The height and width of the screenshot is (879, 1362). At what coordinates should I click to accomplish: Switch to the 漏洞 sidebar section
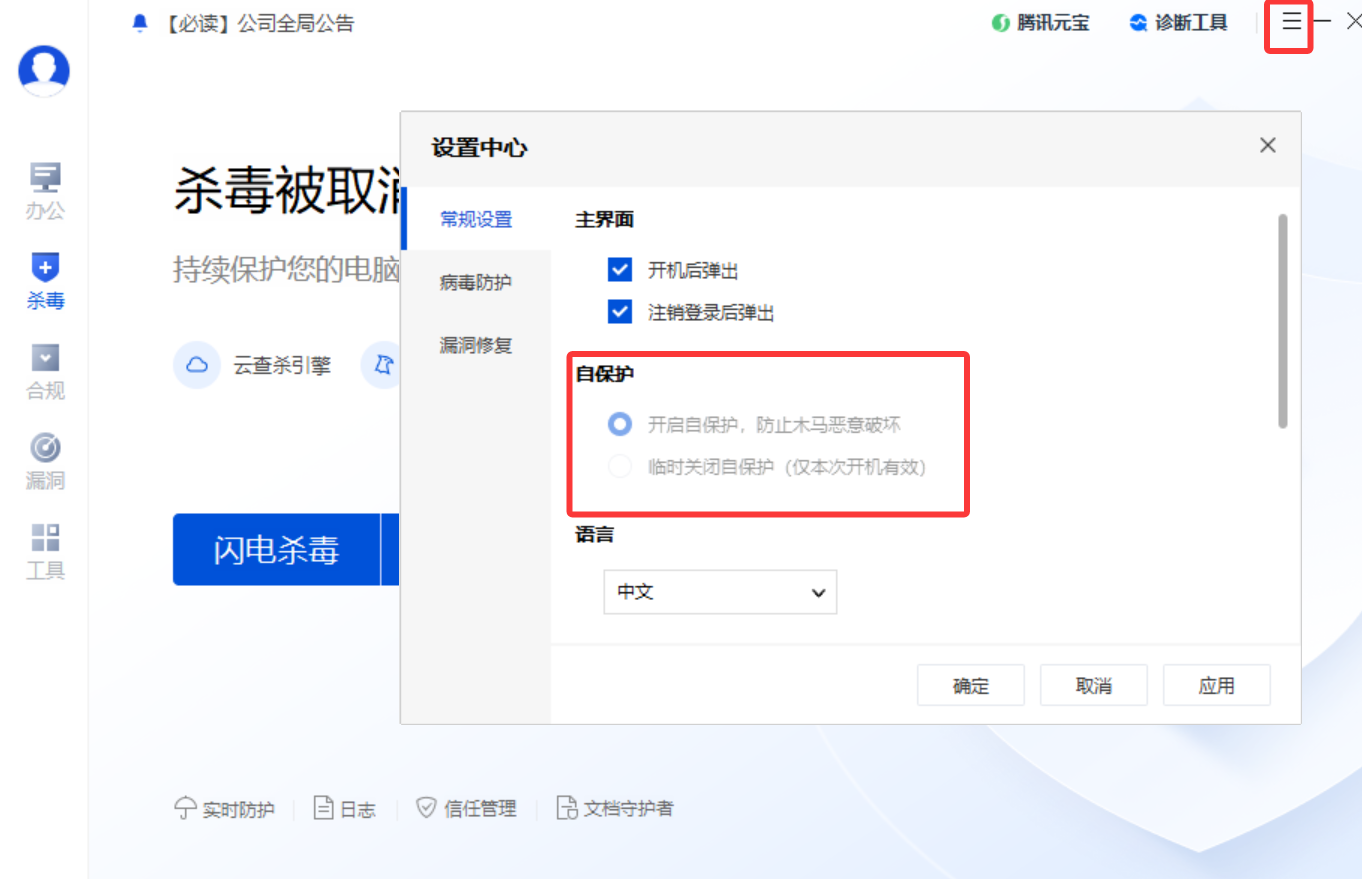tap(45, 461)
